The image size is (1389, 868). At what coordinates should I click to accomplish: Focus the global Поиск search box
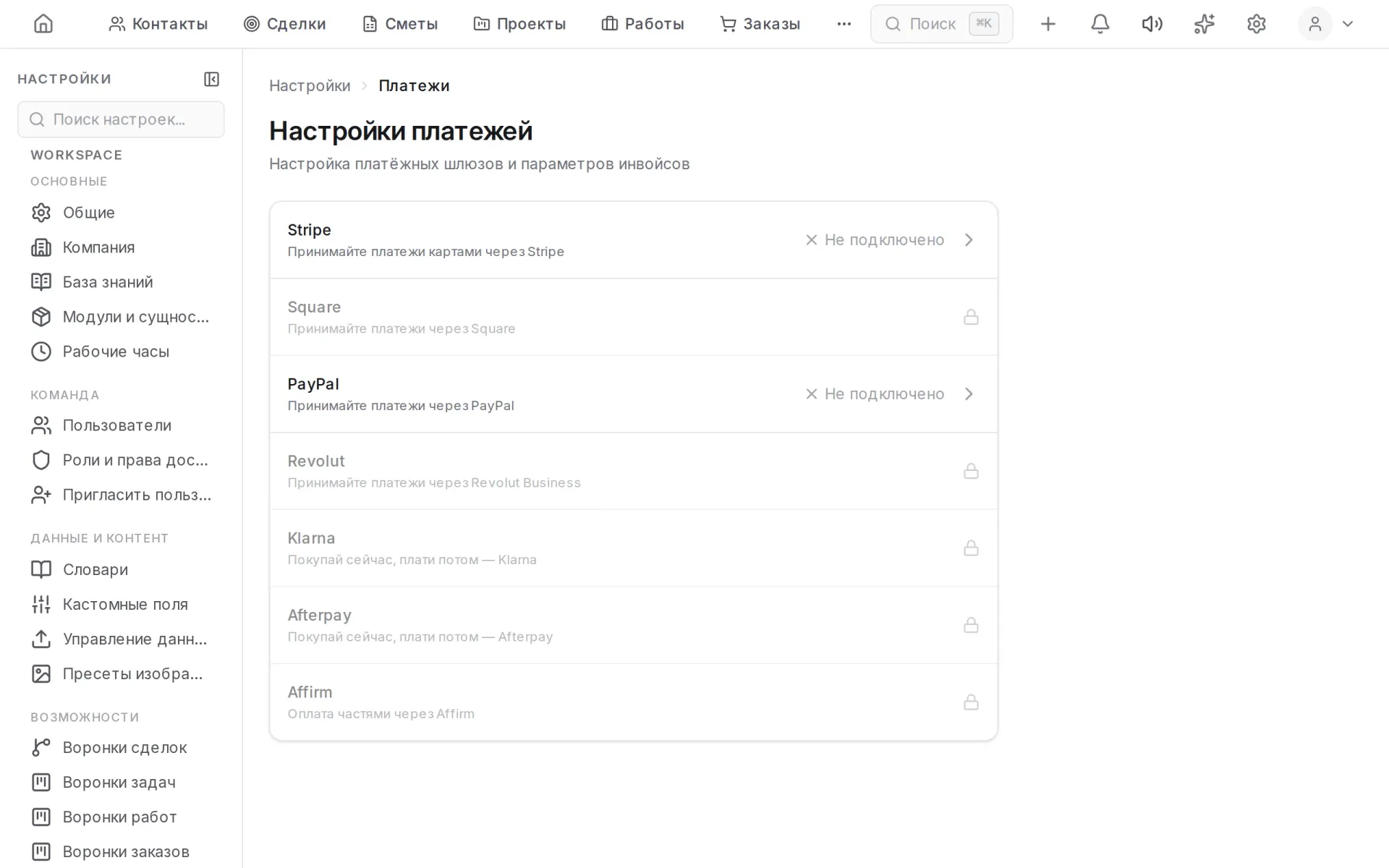click(941, 24)
